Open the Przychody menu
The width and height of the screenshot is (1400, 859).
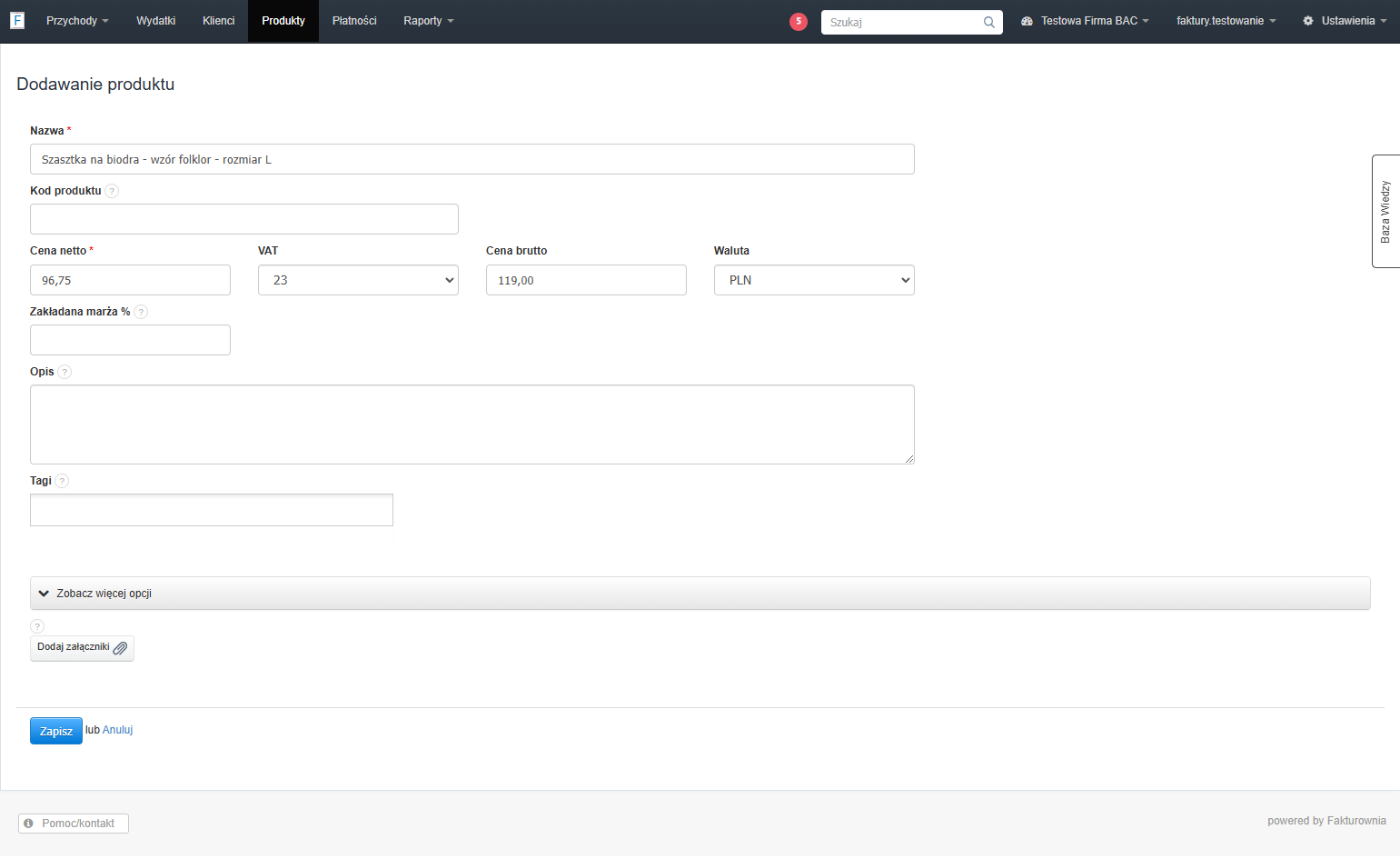(77, 21)
